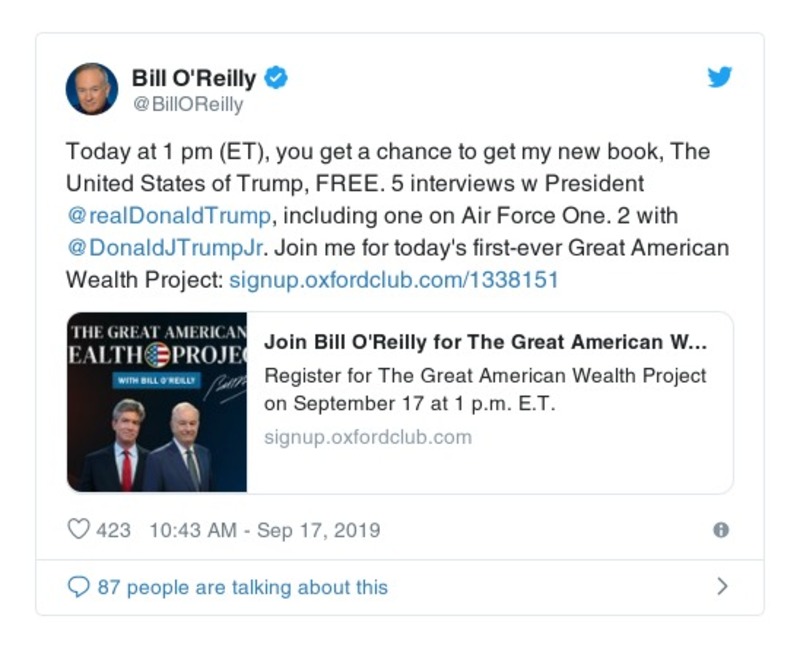The image size is (800, 654).
Task: Click the card title 'Join Bill O'Reilly for...'
Action: (x=485, y=341)
